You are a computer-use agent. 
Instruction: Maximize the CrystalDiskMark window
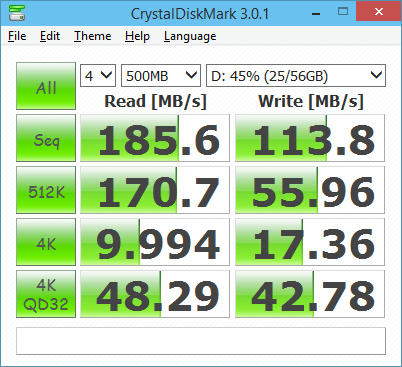tap(343, 12)
